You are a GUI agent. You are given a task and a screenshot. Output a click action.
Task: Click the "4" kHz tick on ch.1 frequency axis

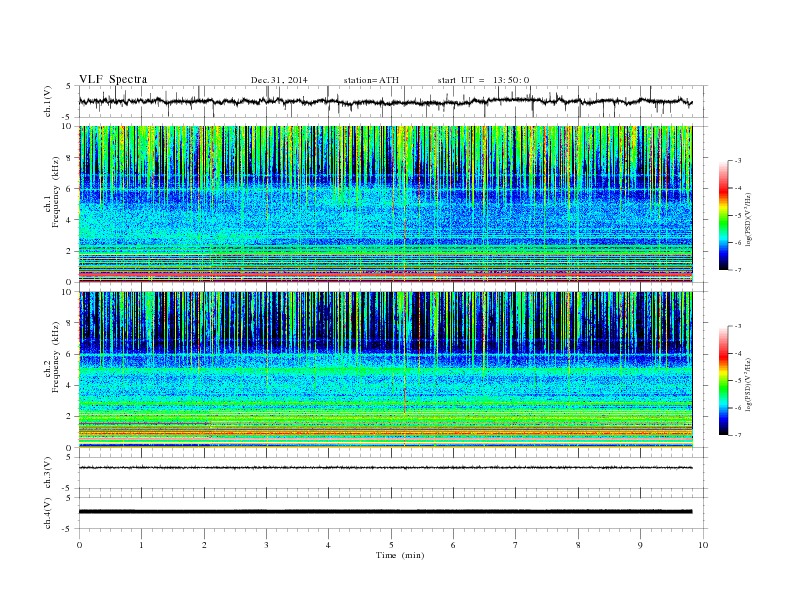click(70, 220)
